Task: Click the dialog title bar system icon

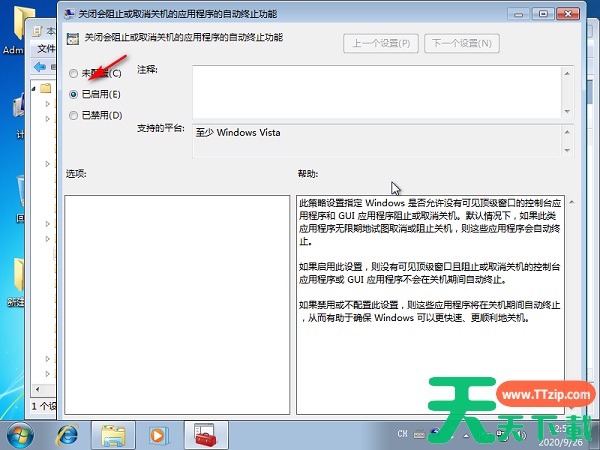Action: pos(70,14)
